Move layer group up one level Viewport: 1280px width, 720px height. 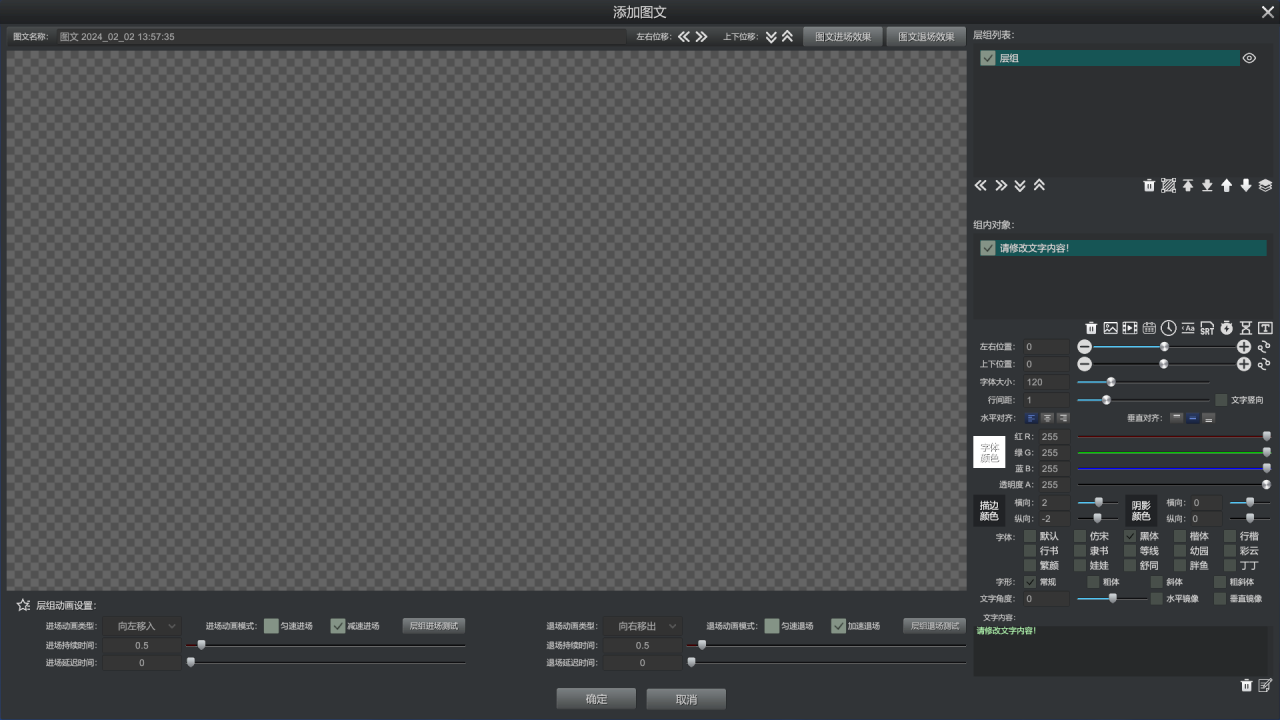click(1227, 185)
